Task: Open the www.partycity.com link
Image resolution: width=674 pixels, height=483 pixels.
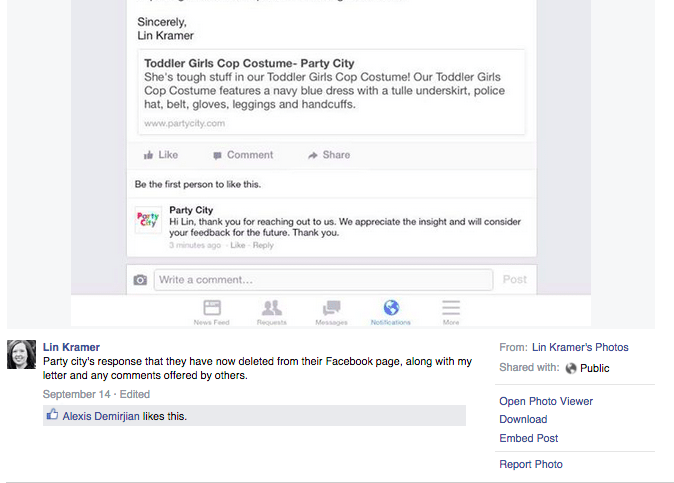Action: click(x=184, y=124)
